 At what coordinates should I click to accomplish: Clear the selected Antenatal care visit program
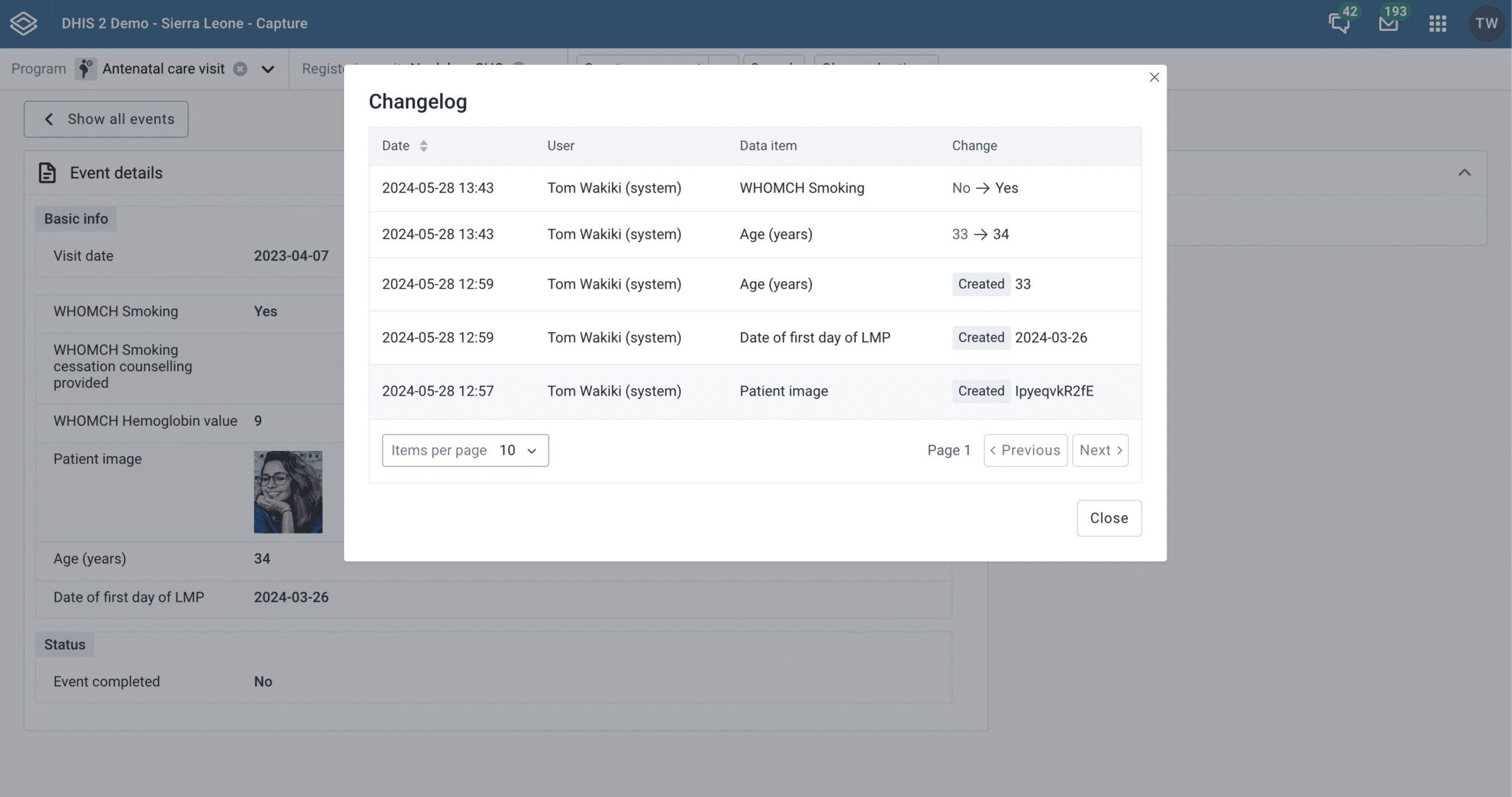click(x=241, y=69)
